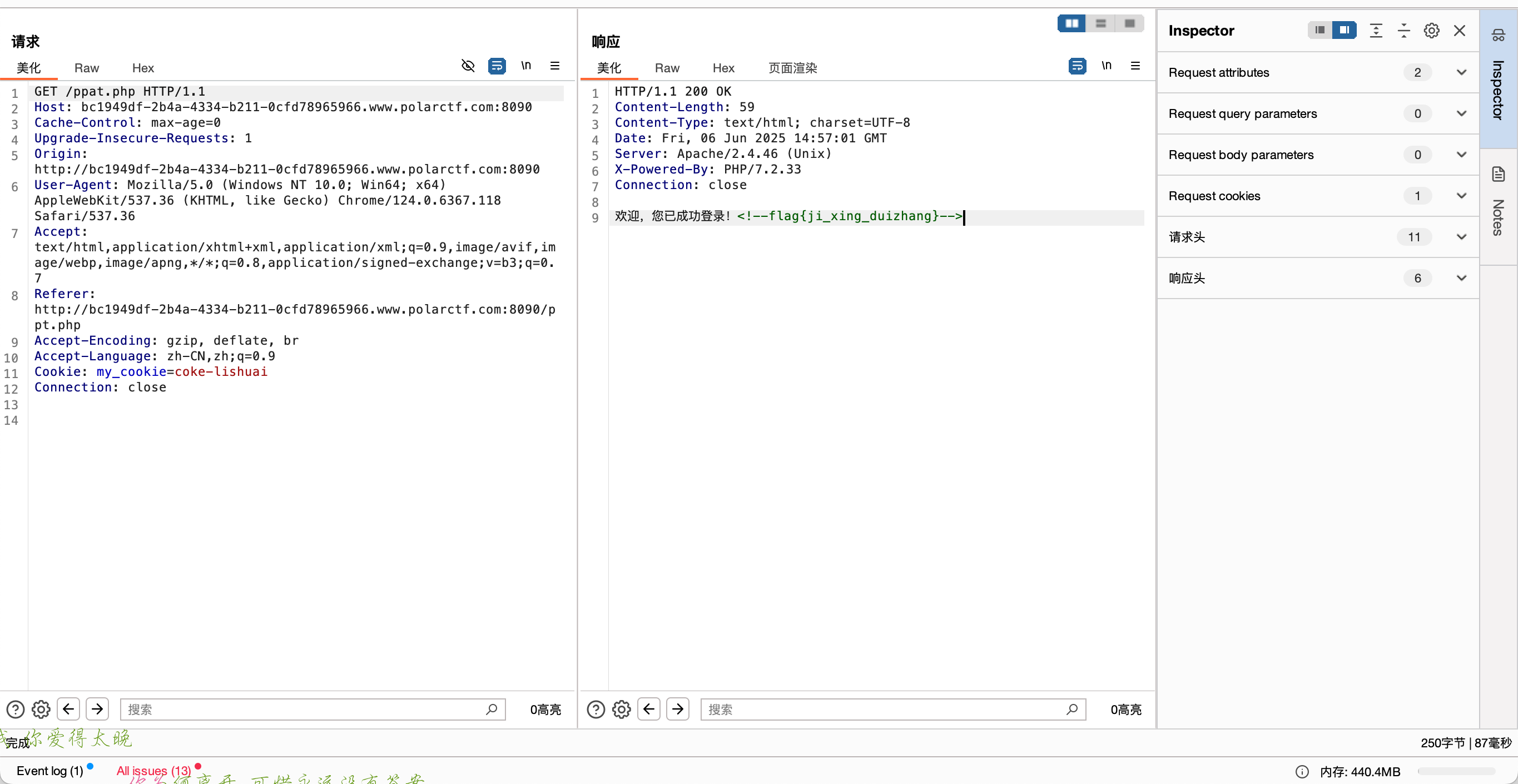Click response search input field

click(884, 709)
